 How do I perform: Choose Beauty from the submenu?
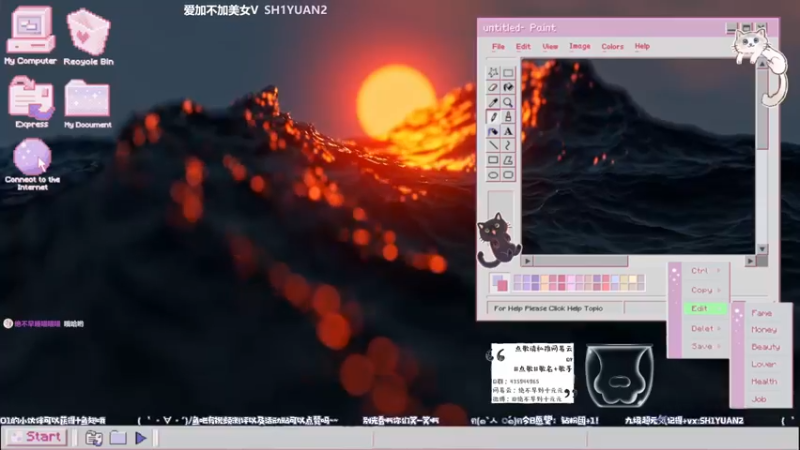coord(765,347)
